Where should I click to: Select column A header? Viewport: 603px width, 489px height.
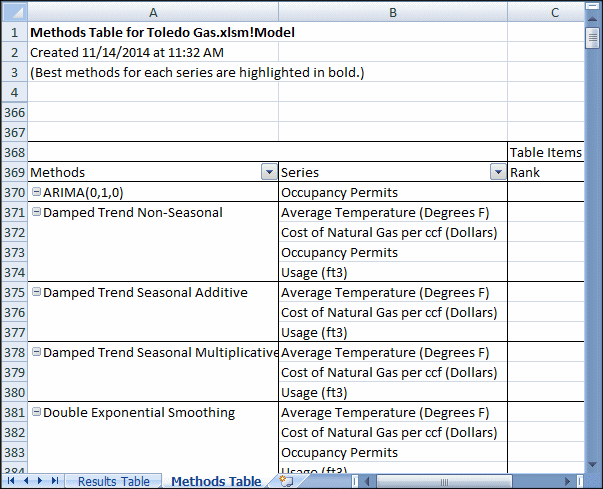tap(153, 12)
